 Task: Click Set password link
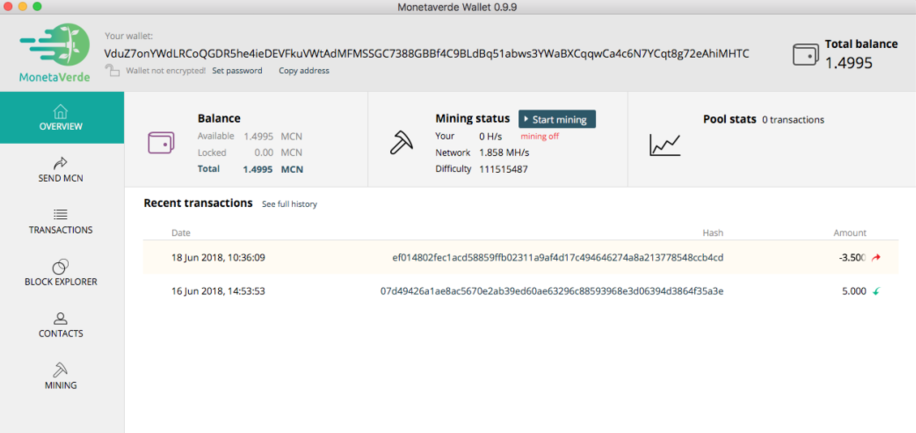pos(237,71)
